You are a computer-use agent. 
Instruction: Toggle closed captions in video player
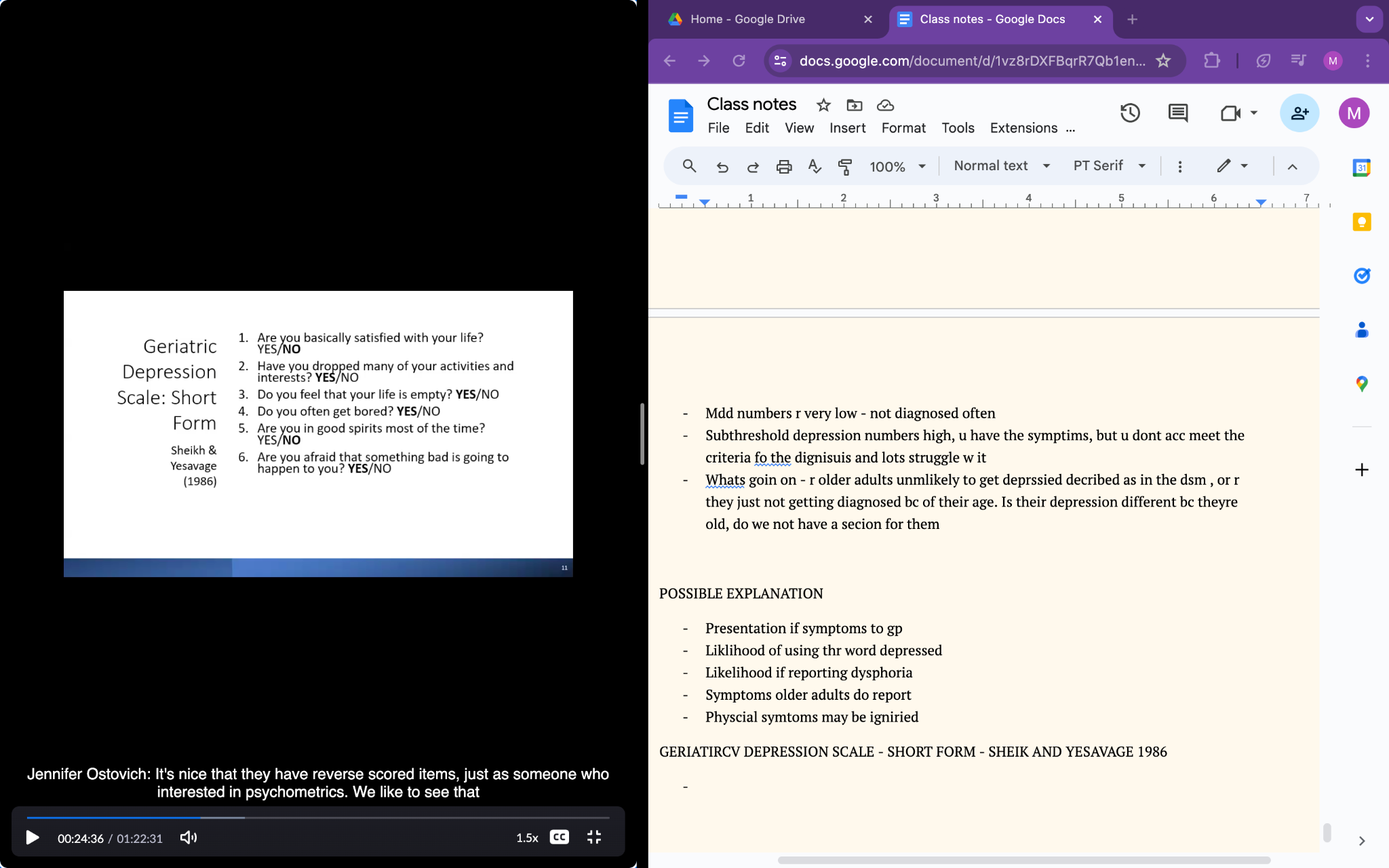(x=559, y=837)
